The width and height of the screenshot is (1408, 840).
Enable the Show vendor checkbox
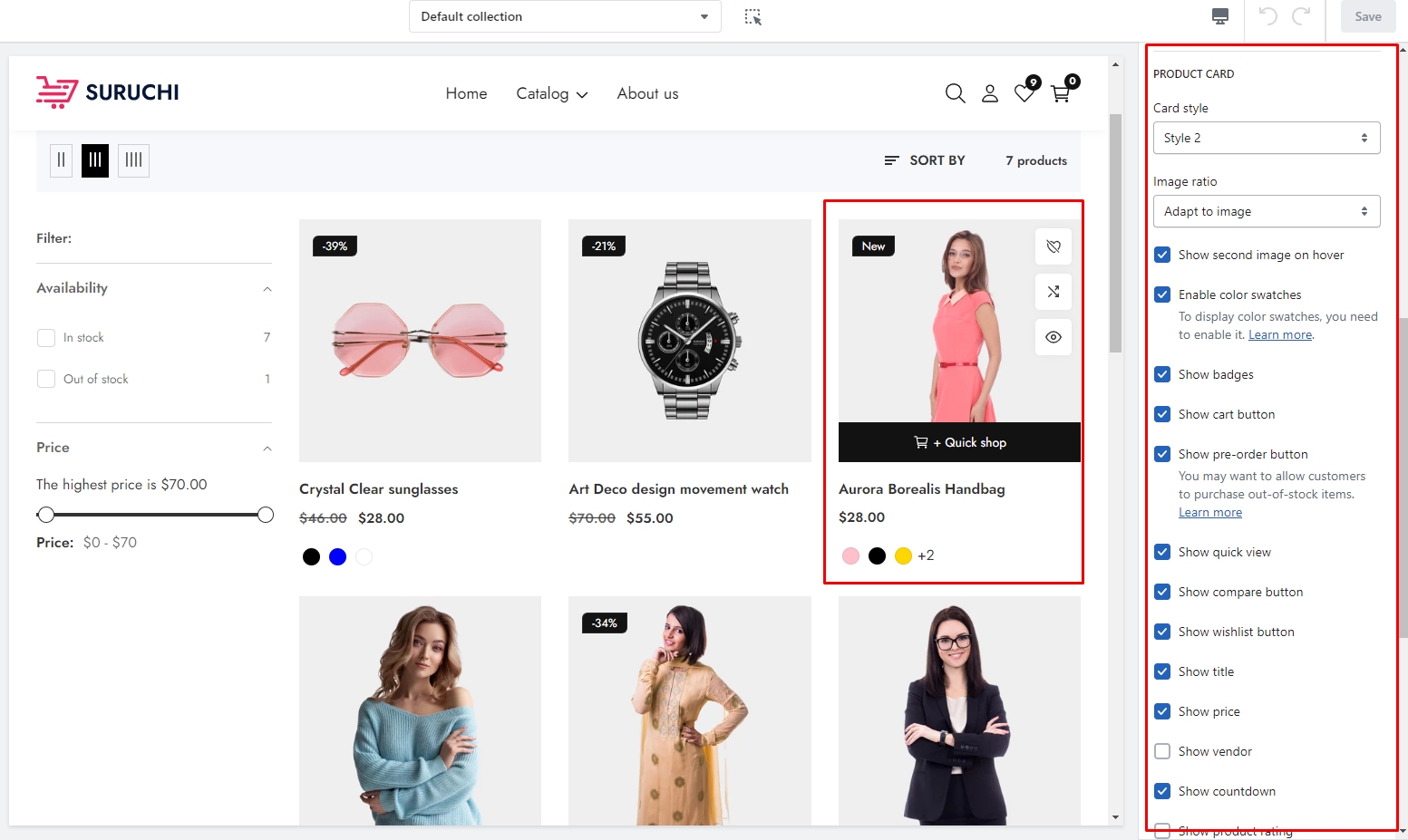[1162, 751]
